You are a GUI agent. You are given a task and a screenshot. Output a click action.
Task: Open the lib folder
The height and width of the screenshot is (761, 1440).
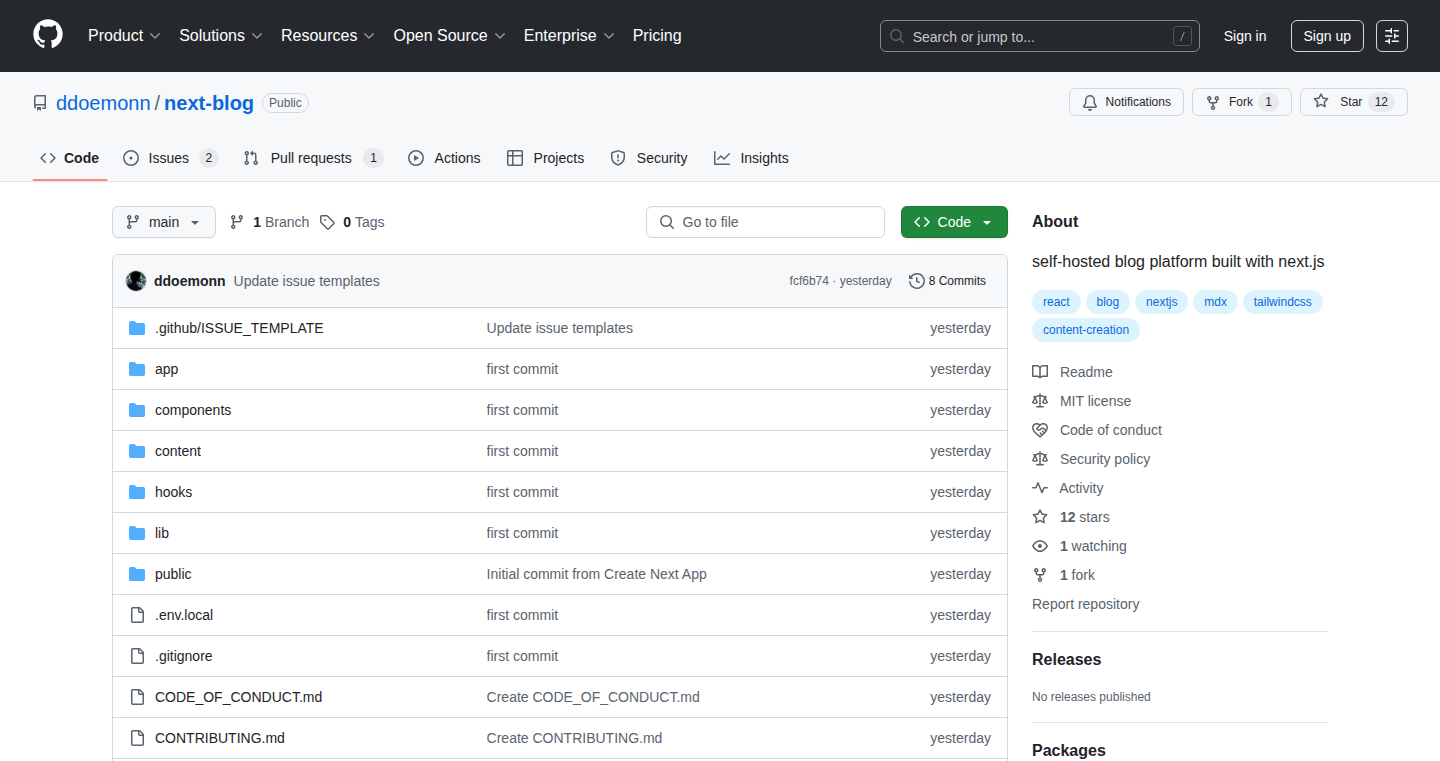162,533
